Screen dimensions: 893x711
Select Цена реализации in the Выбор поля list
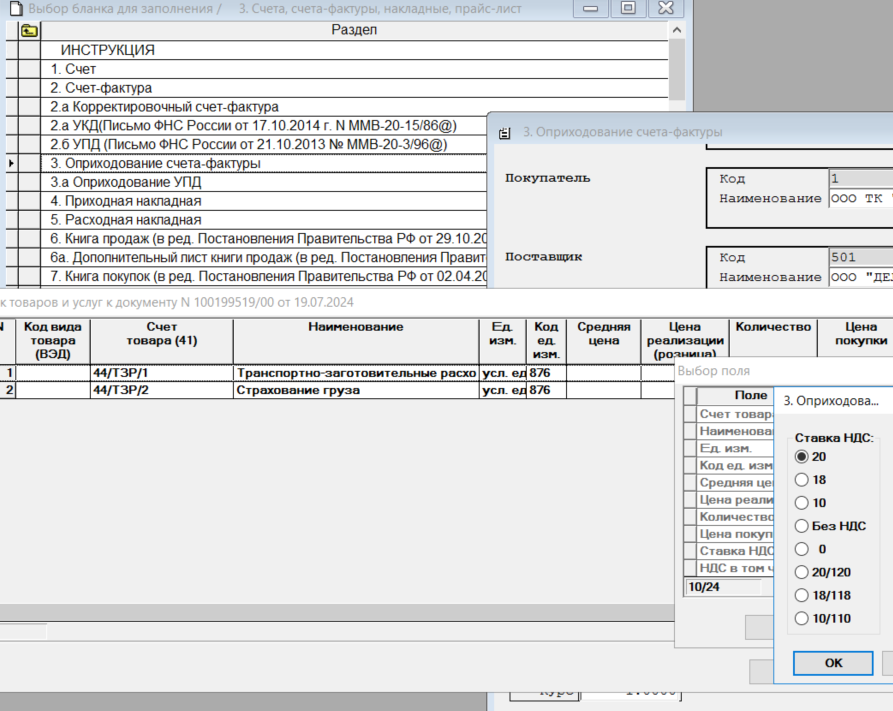[x=735, y=500]
